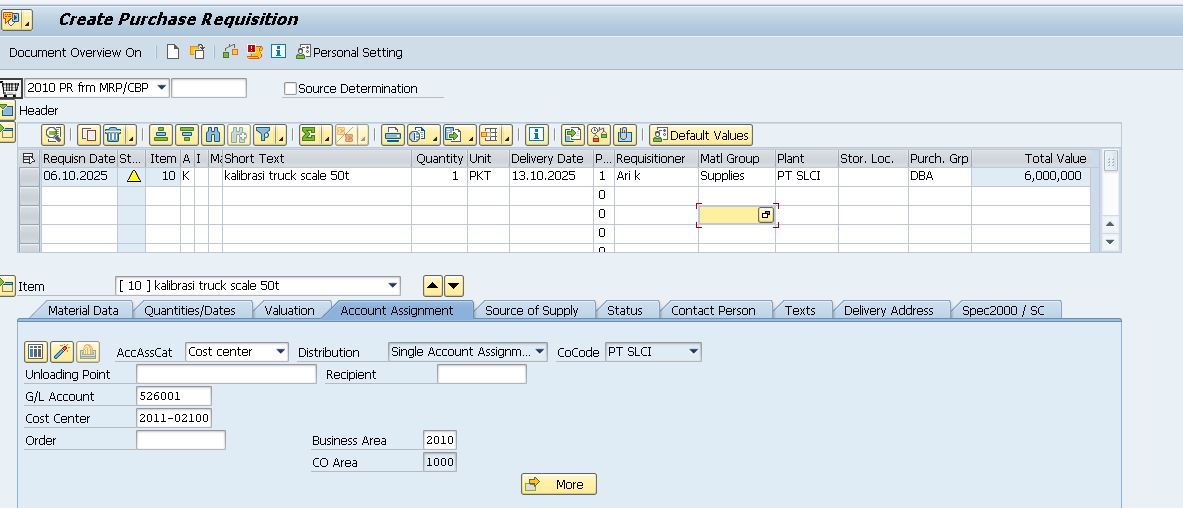The height and width of the screenshot is (508, 1183).
Task: Click into the G/L Account field
Action: click(x=173, y=396)
